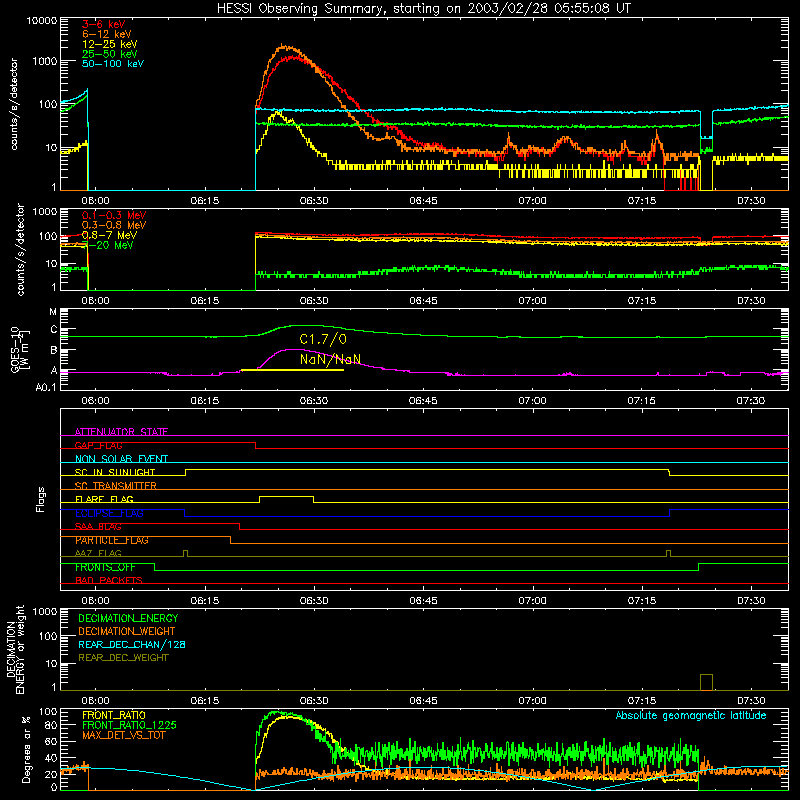
Task: Click the BAD_PACKETS flag label
Action: pyautogui.click(x=109, y=580)
